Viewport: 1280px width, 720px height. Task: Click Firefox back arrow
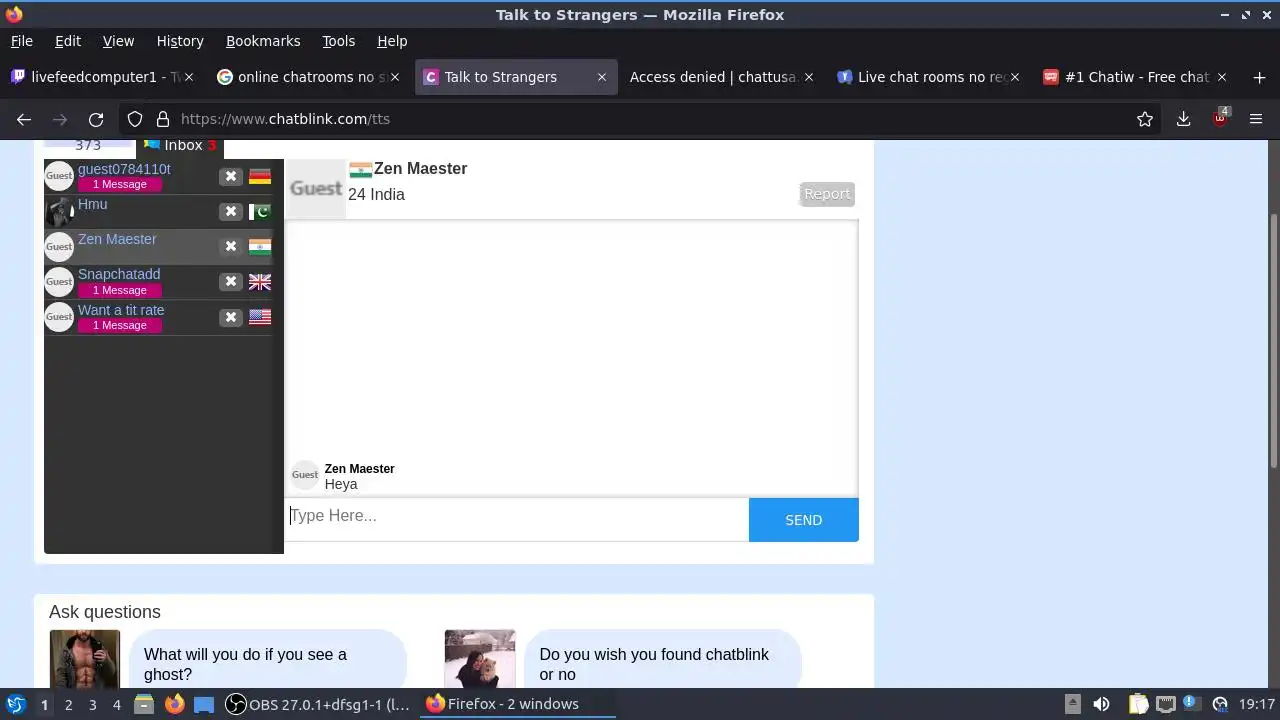24,119
